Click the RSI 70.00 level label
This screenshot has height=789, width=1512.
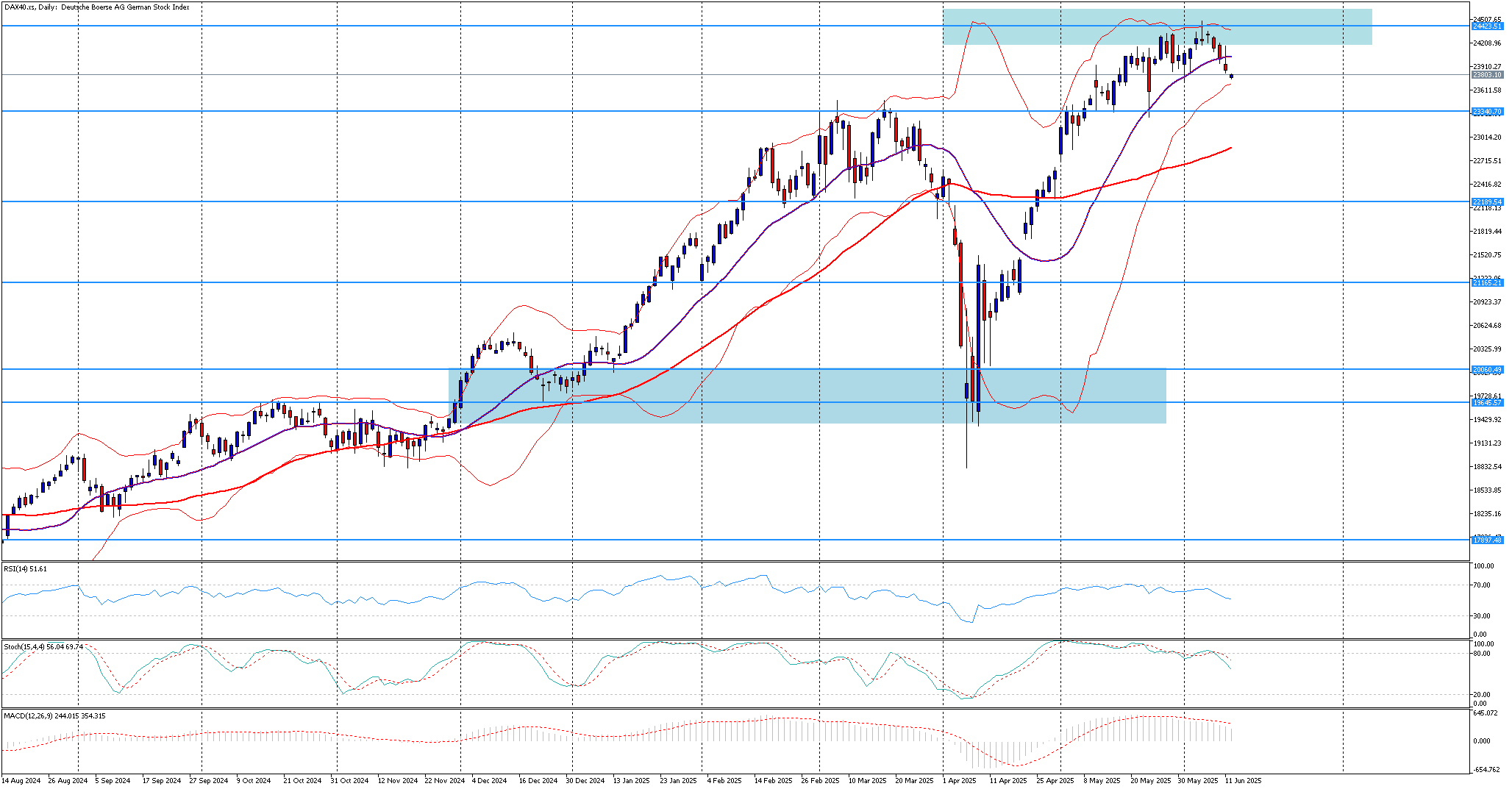point(1483,585)
